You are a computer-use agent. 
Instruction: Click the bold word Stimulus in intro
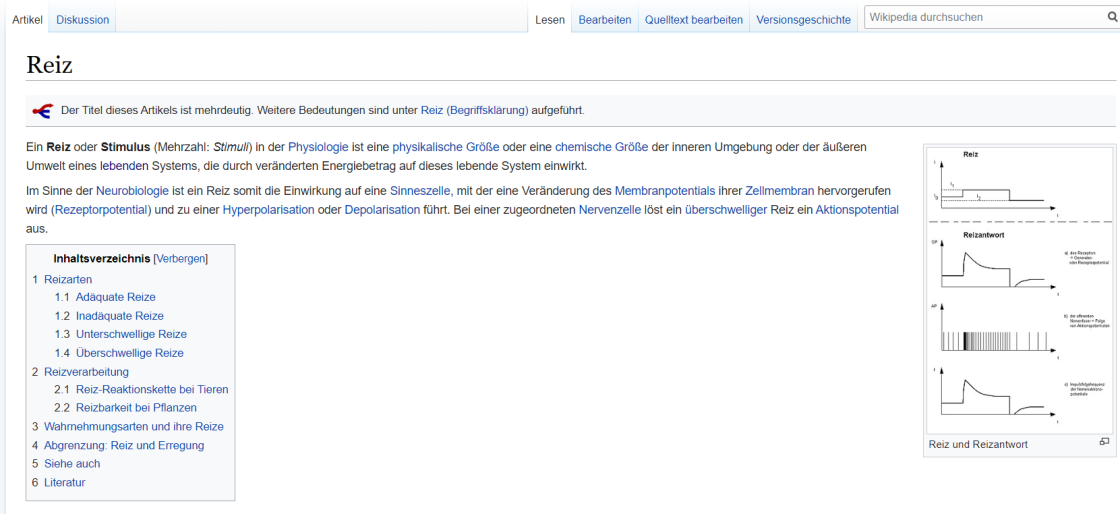[126, 147]
